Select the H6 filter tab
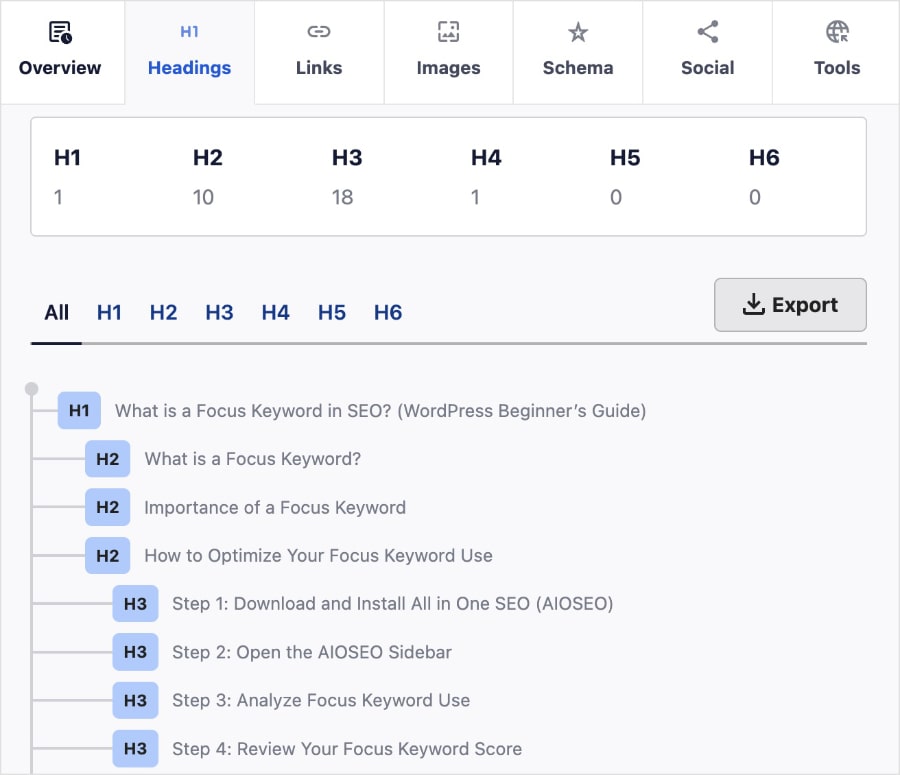This screenshot has height=775, width=900. coord(388,313)
